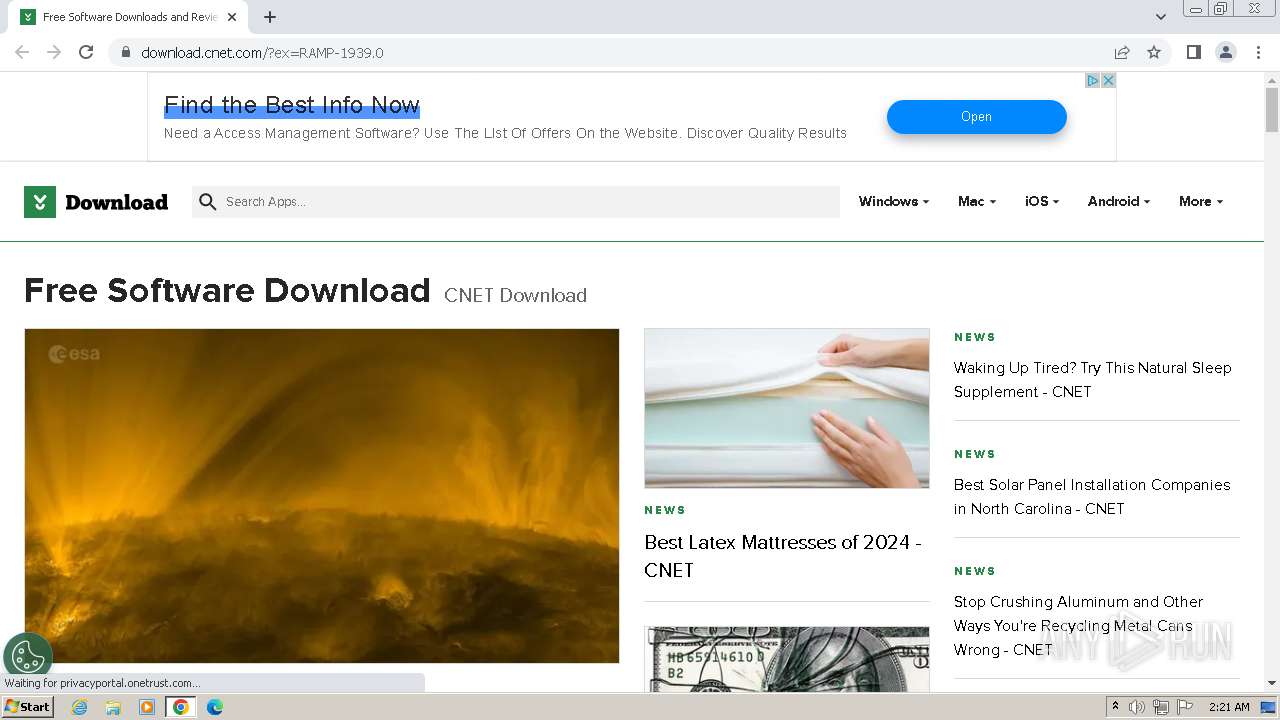Select the Chrome taskbar icon
This screenshot has width=1280, height=720.
[181, 707]
